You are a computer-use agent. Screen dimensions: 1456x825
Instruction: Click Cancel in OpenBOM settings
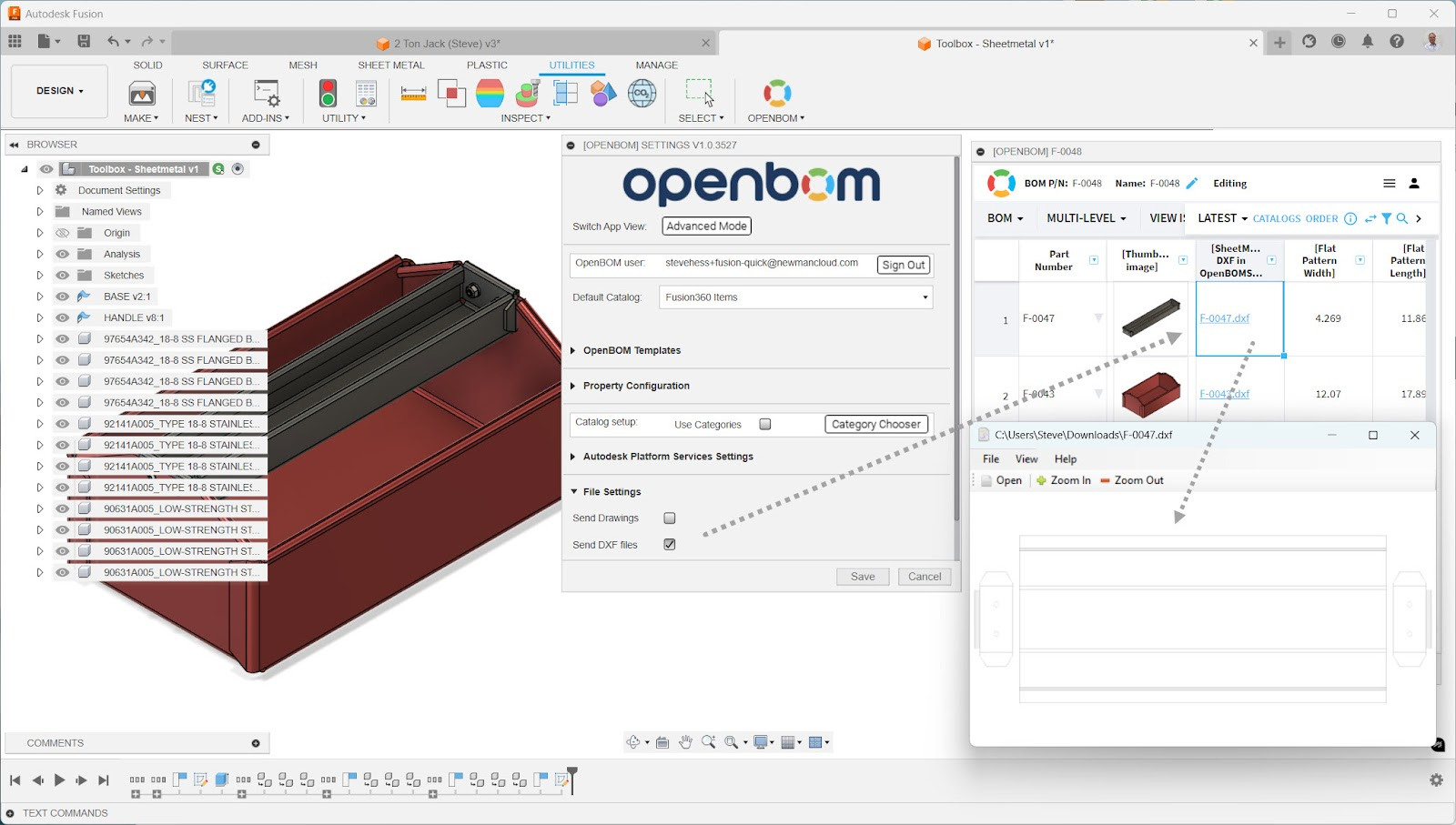tap(925, 577)
